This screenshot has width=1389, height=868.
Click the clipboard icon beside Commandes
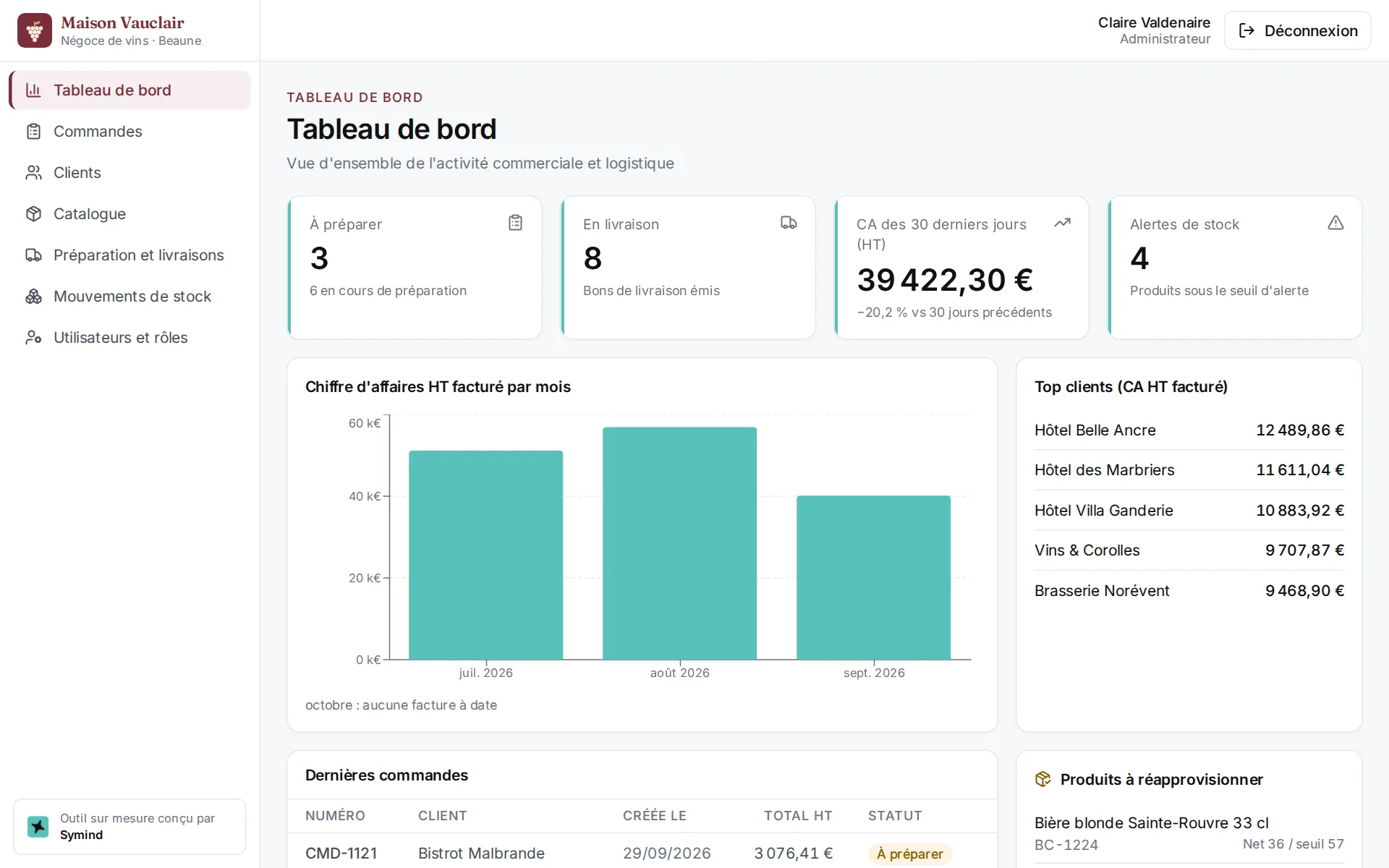tap(33, 132)
